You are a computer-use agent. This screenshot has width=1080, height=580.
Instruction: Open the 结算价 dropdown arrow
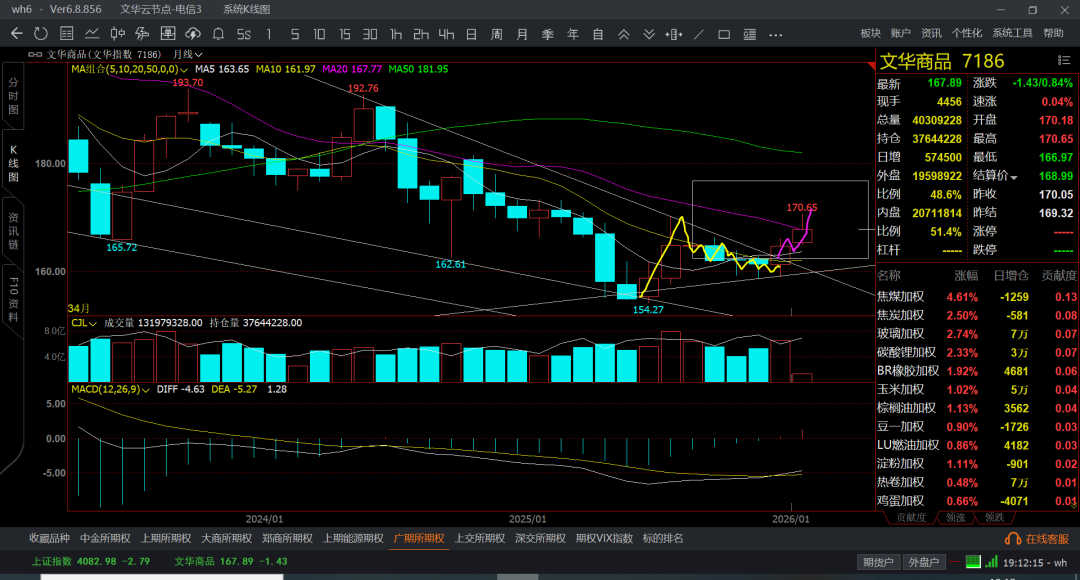(1014, 177)
